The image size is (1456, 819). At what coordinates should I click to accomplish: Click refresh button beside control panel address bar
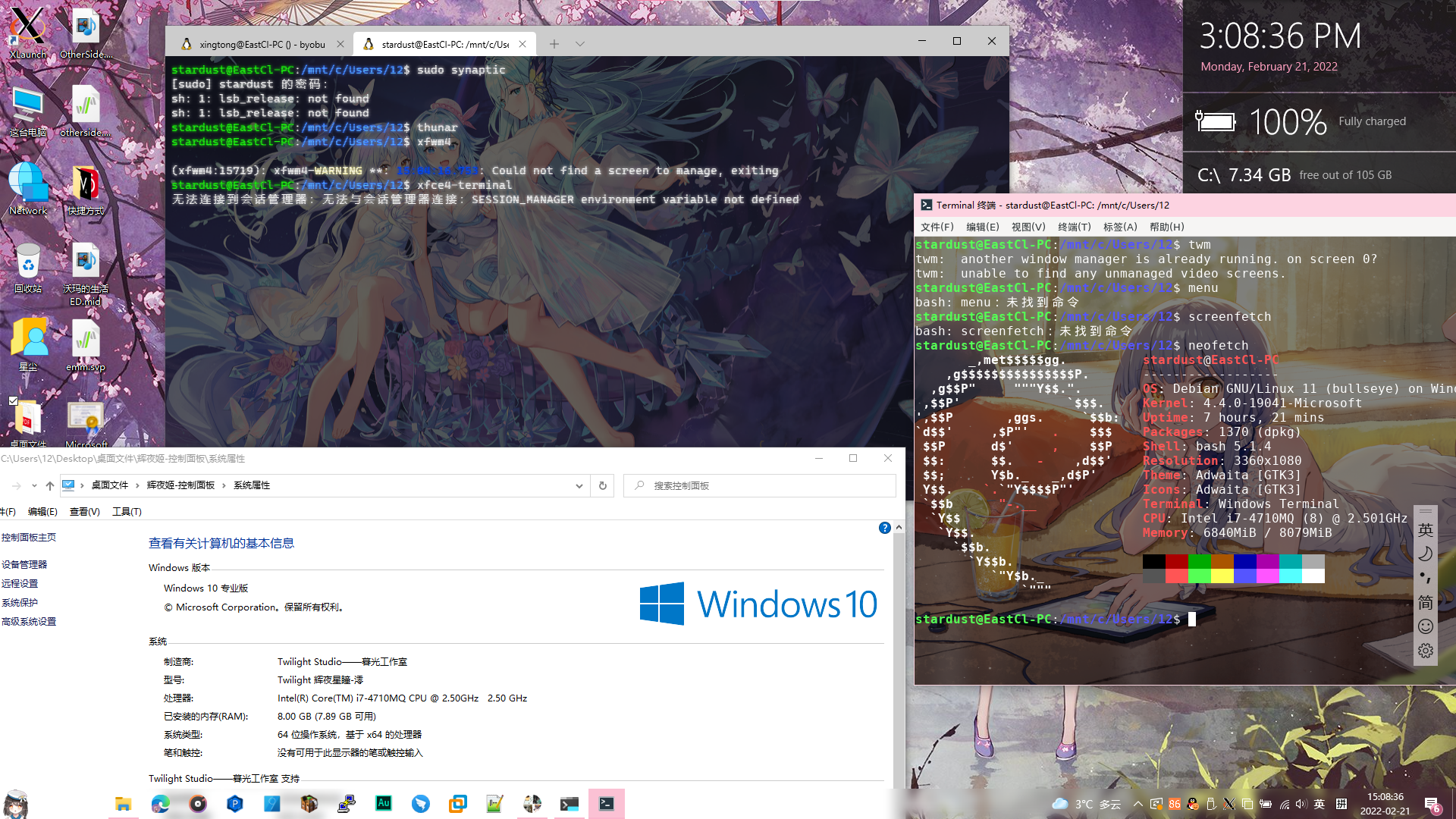click(603, 485)
